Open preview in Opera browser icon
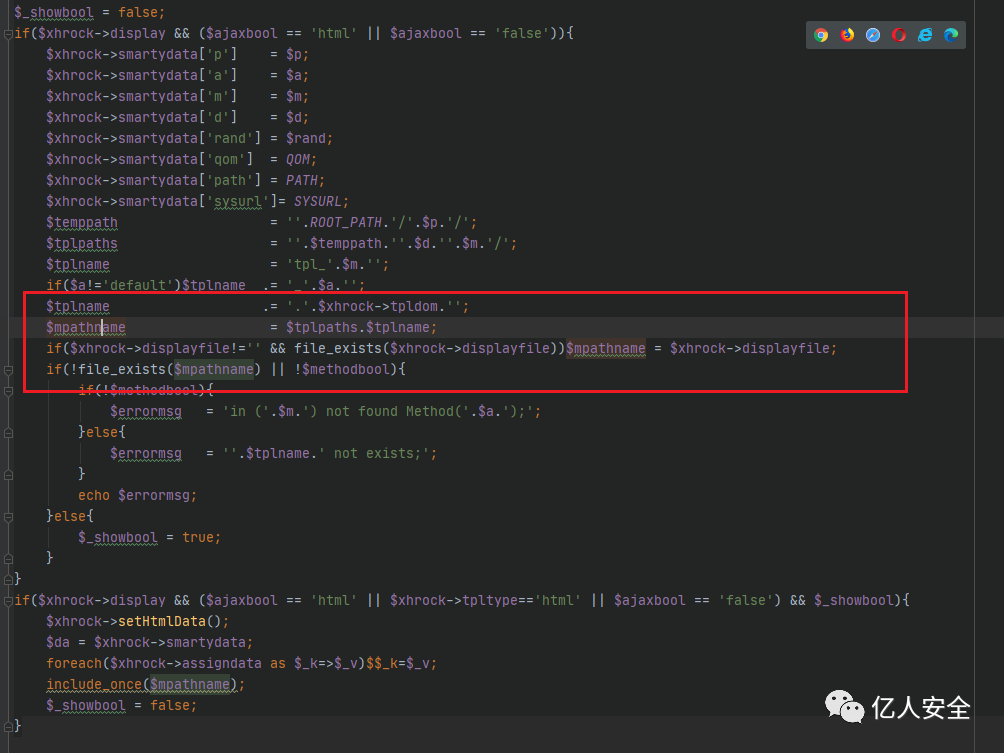The height and width of the screenshot is (753, 1004). pyautogui.click(x=899, y=35)
